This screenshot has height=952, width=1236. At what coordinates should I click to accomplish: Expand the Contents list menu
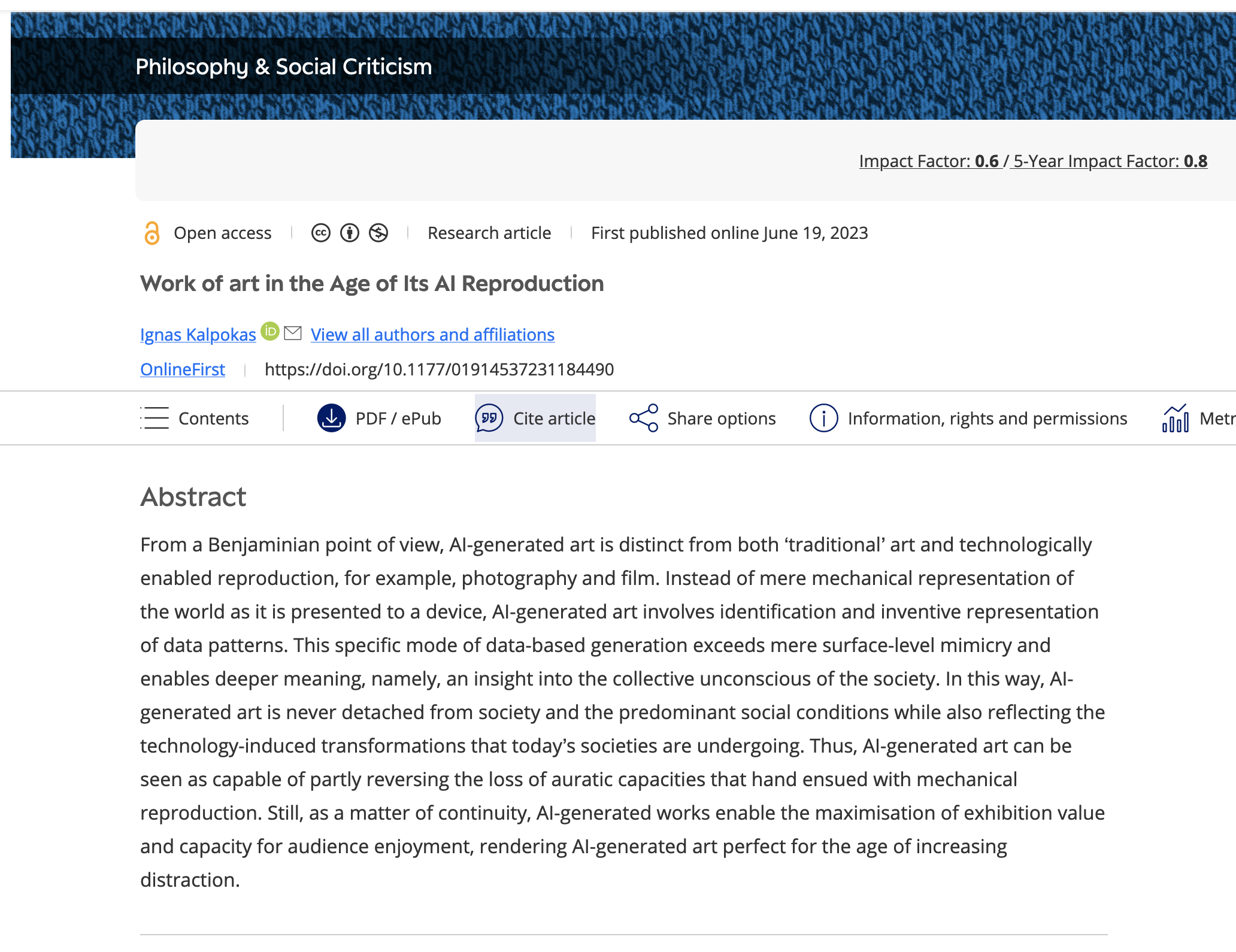(x=195, y=418)
